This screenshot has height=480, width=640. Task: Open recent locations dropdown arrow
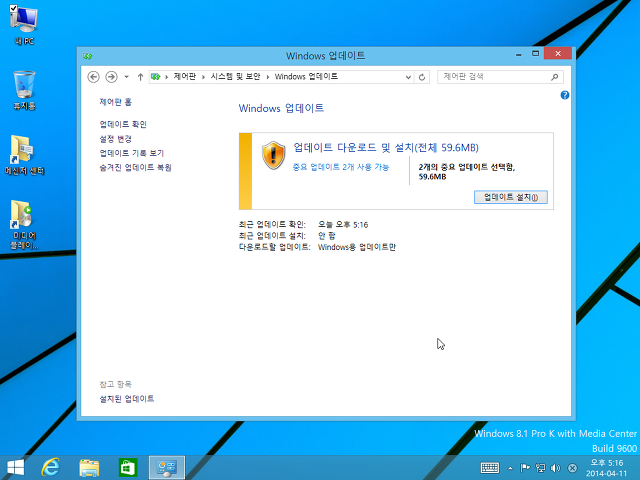click(x=127, y=77)
